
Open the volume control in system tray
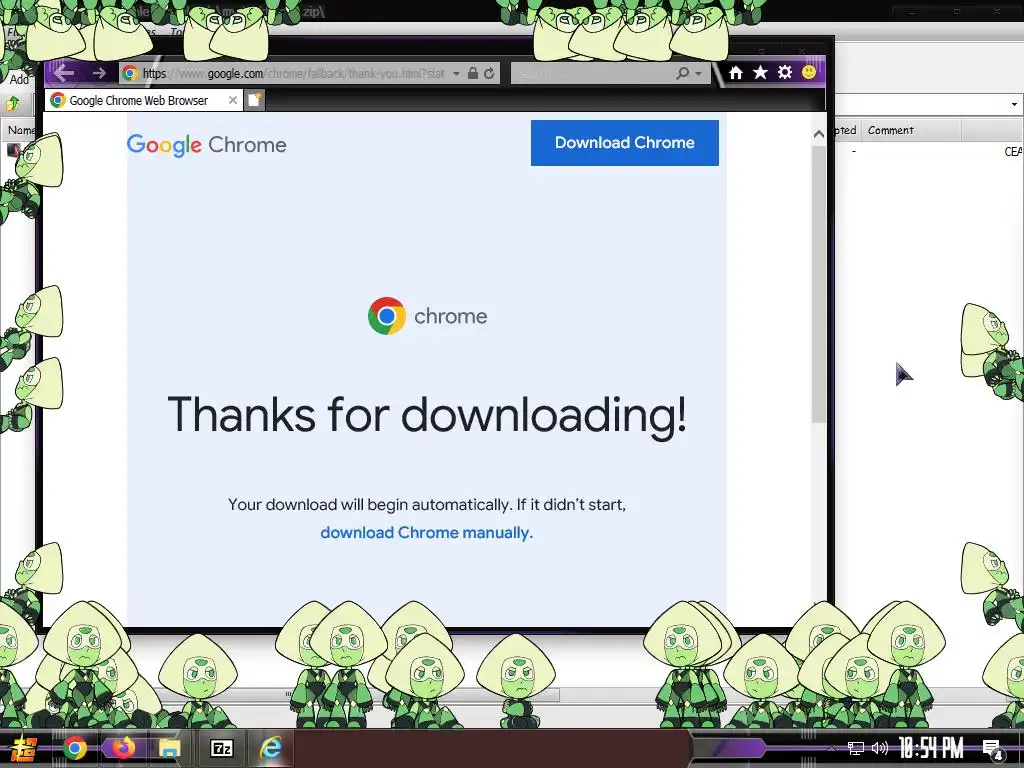(880, 748)
